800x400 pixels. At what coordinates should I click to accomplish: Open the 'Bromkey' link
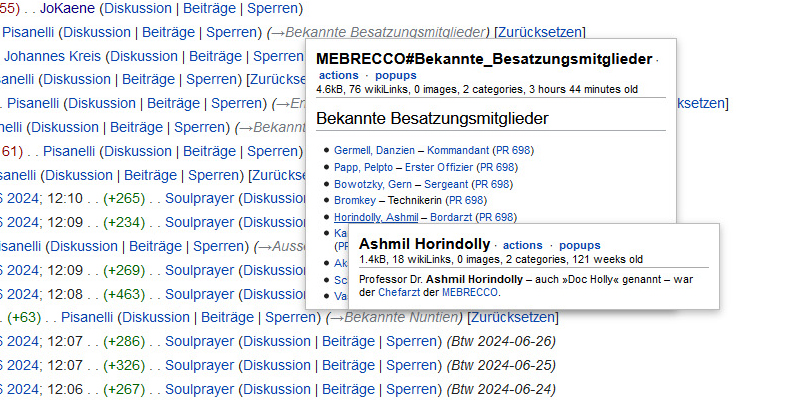pos(353,201)
